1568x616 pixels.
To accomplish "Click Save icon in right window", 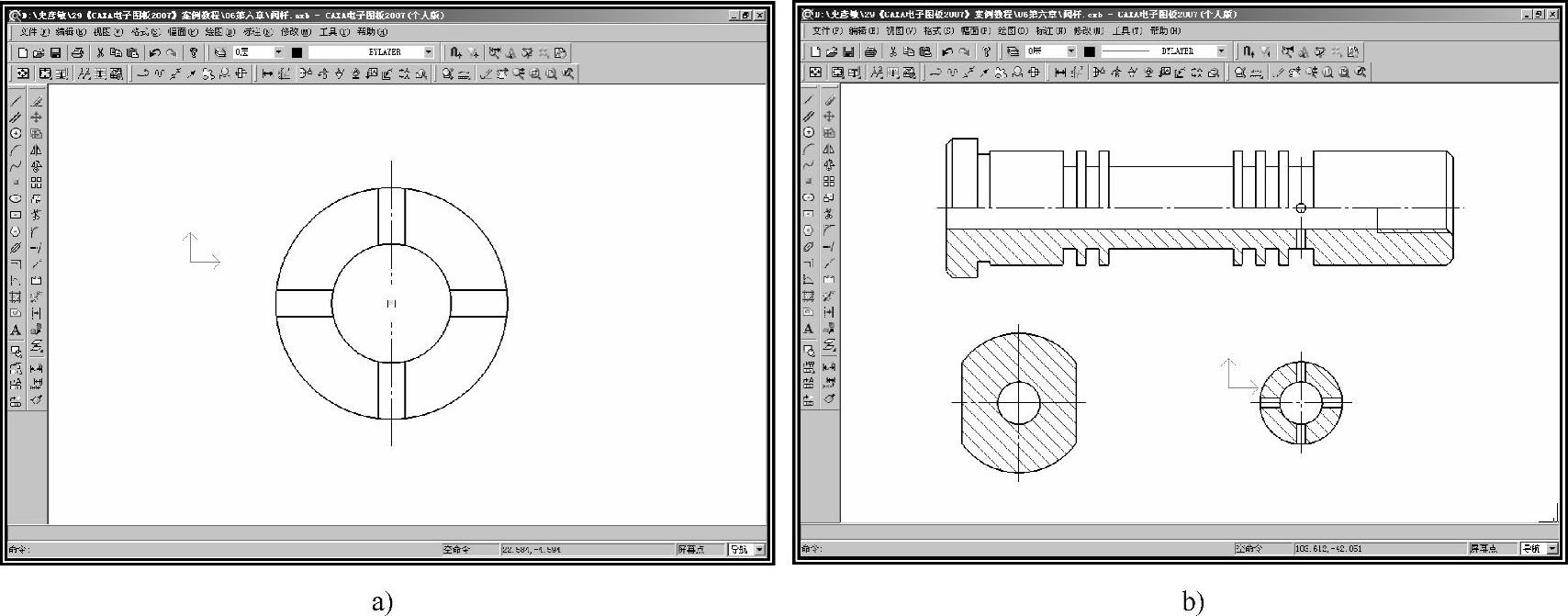I will coord(848,52).
